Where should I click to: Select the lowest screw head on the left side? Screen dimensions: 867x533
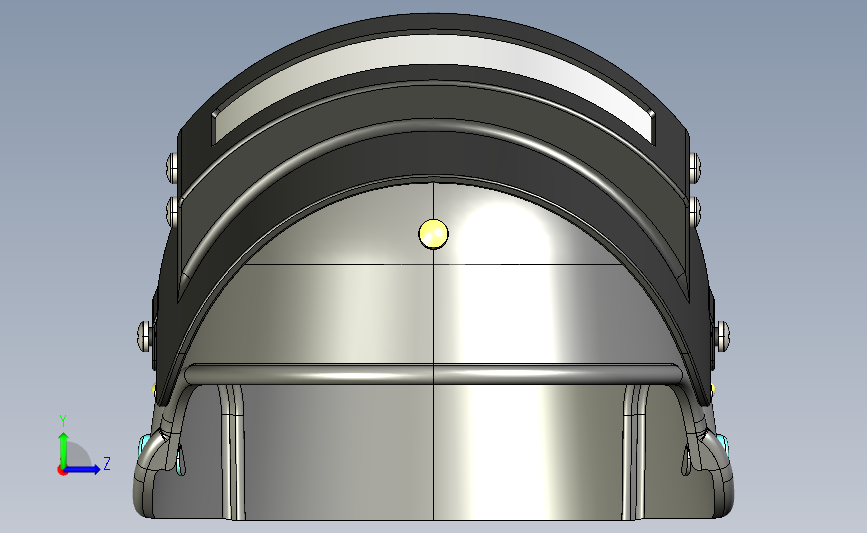coord(146,336)
